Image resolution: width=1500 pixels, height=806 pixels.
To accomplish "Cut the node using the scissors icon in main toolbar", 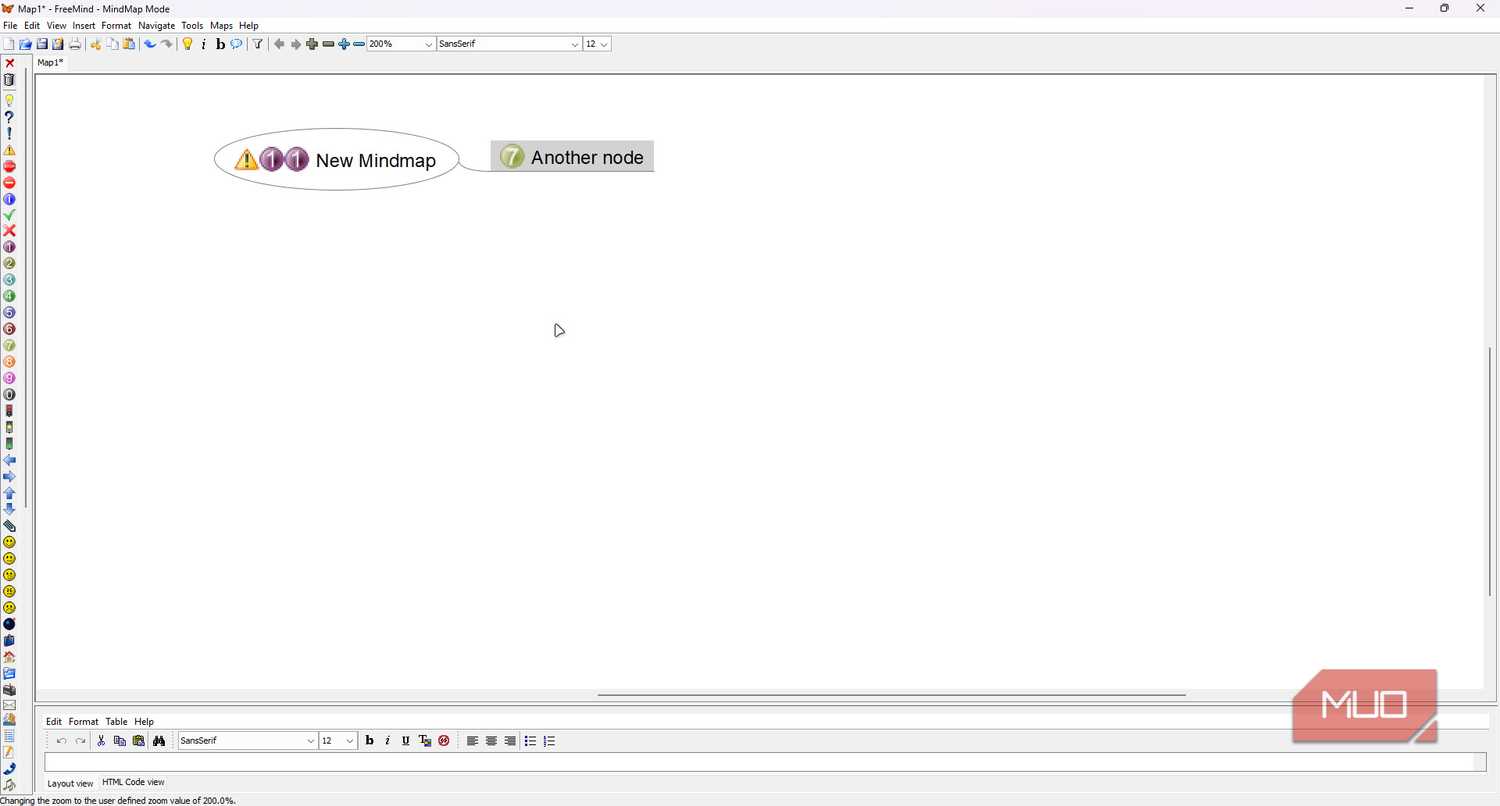I will (96, 44).
